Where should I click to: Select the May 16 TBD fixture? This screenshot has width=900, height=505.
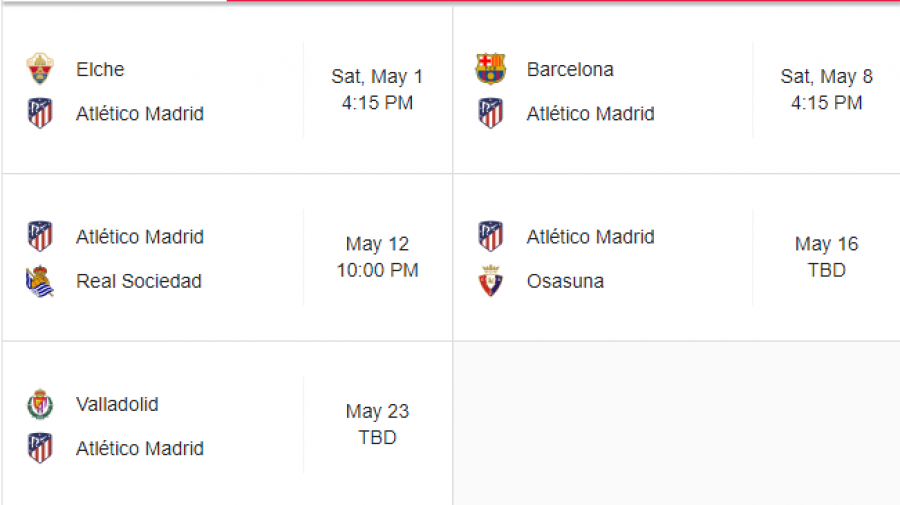[827, 257]
